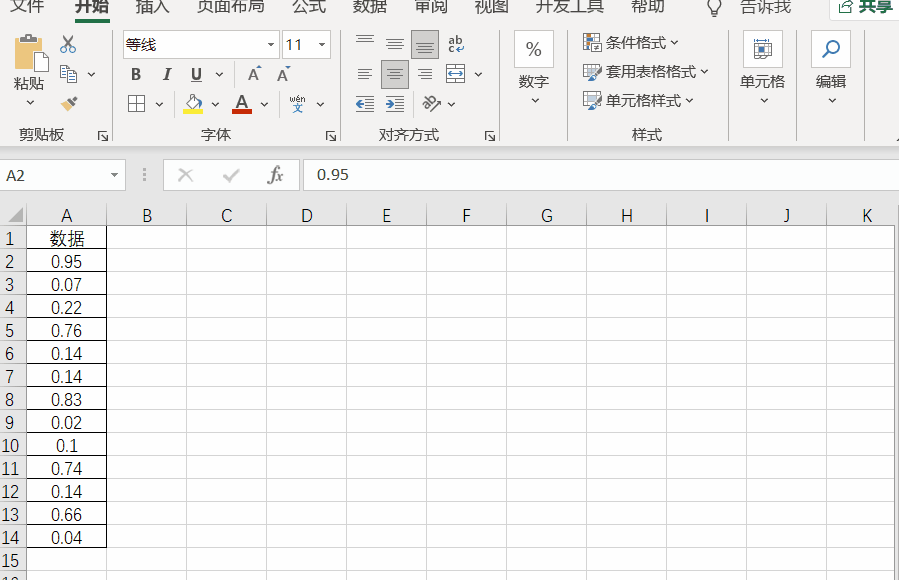Center text horizontally
Image resolution: width=899 pixels, height=580 pixels.
tap(395, 75)
